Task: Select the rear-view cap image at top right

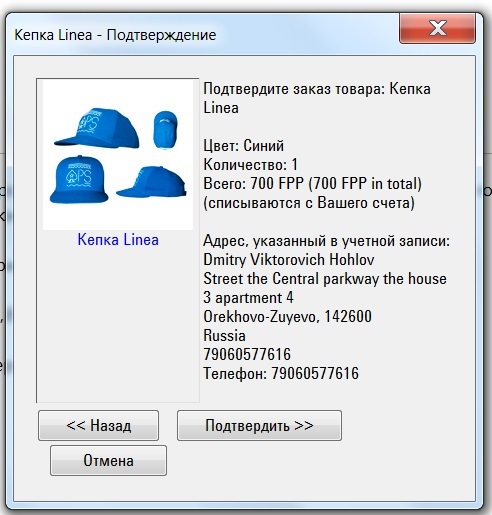Action: coord(165,129)
